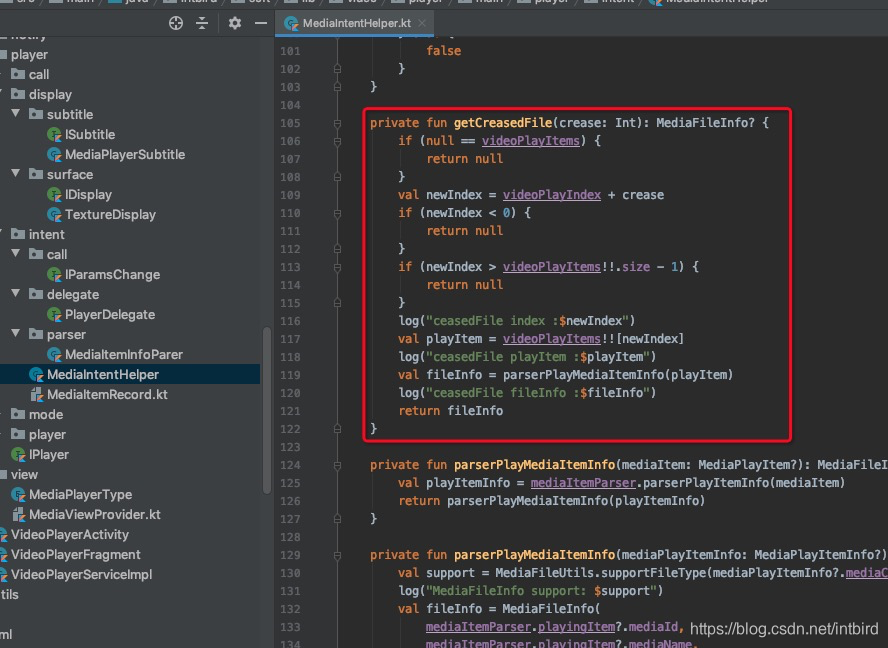The height and width of the screenshot is (648, 888).
Task: Fold parserPlayMediaItemInfo function at line 129
Action: 338,555
